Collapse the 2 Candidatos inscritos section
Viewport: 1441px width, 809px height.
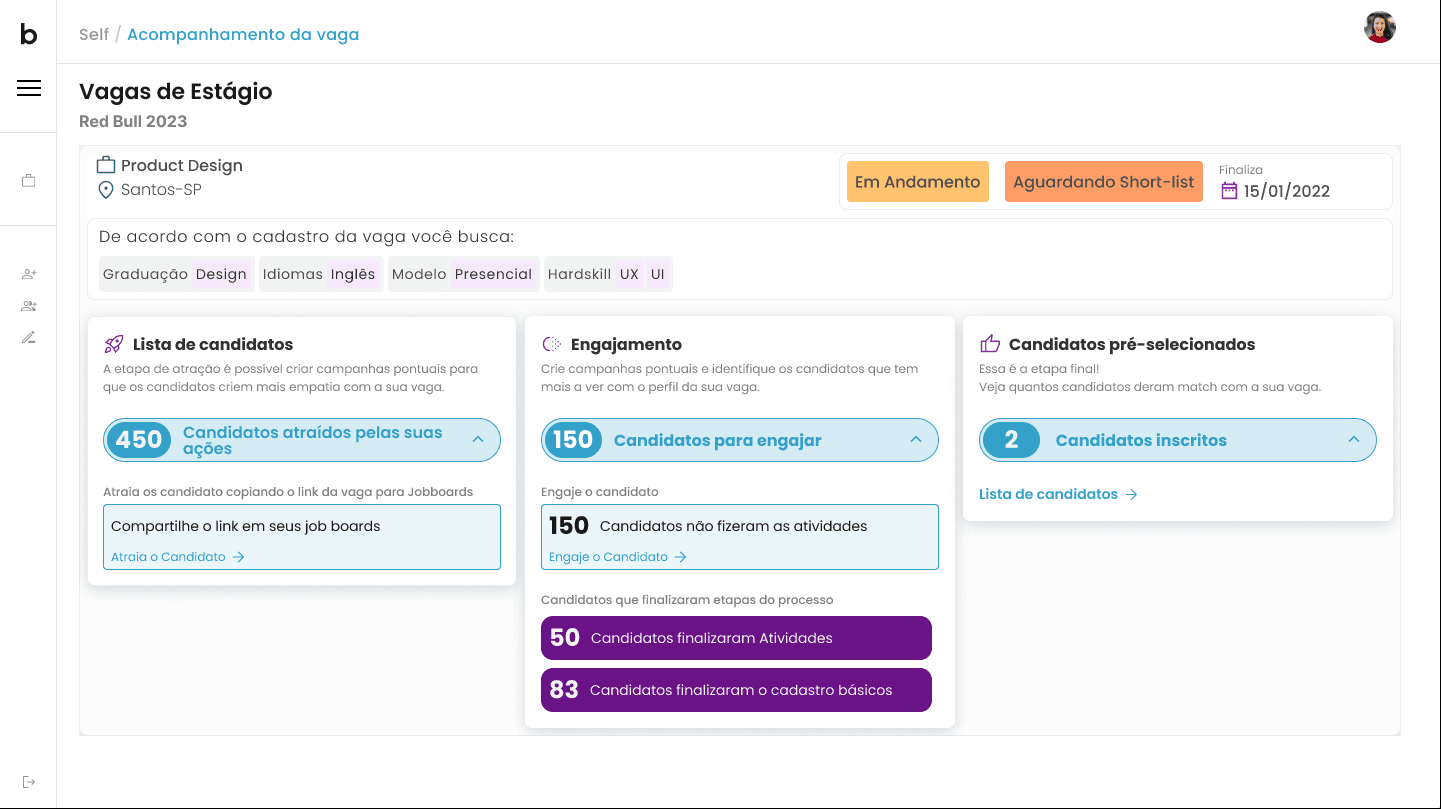point(1354,440)
